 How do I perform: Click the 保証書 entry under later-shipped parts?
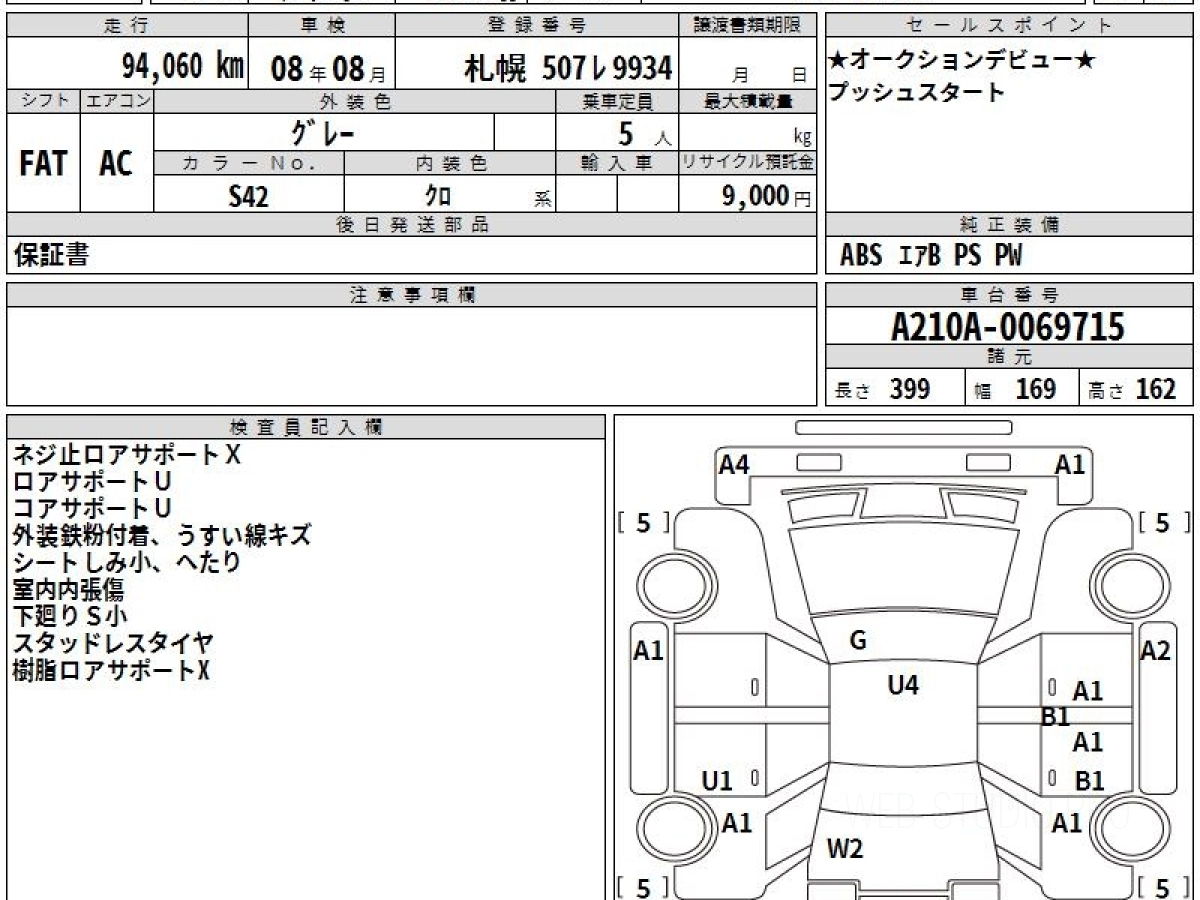[x=51, y=256]
